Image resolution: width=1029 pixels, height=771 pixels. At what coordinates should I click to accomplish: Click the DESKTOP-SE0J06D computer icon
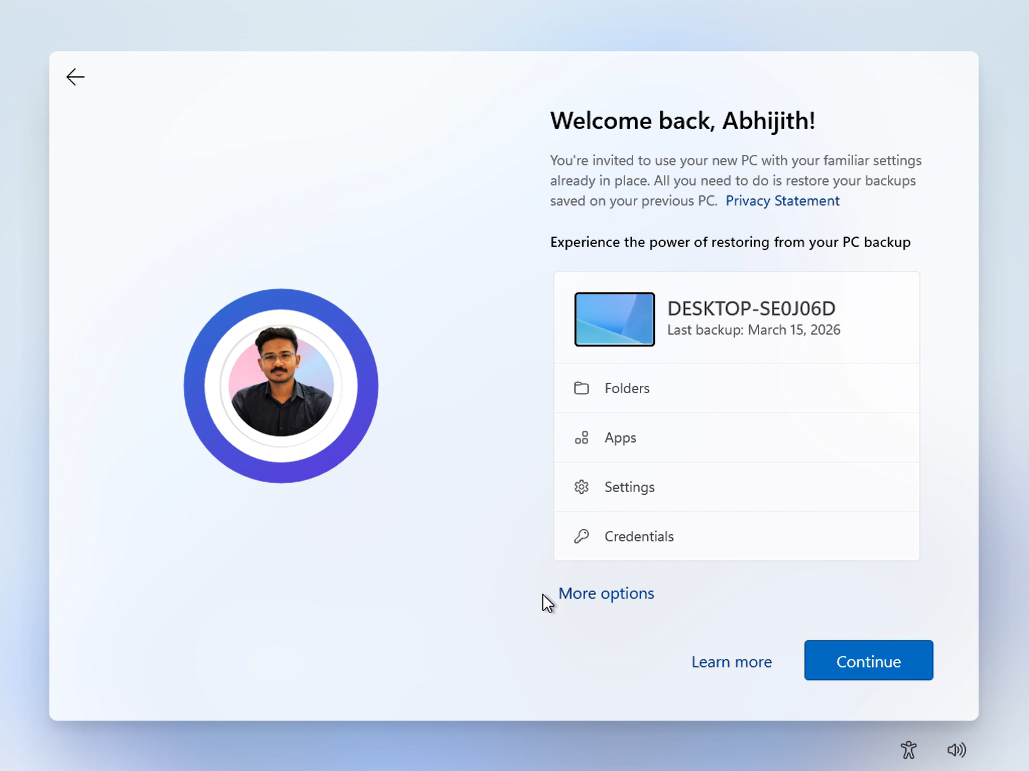click(614, 319)
